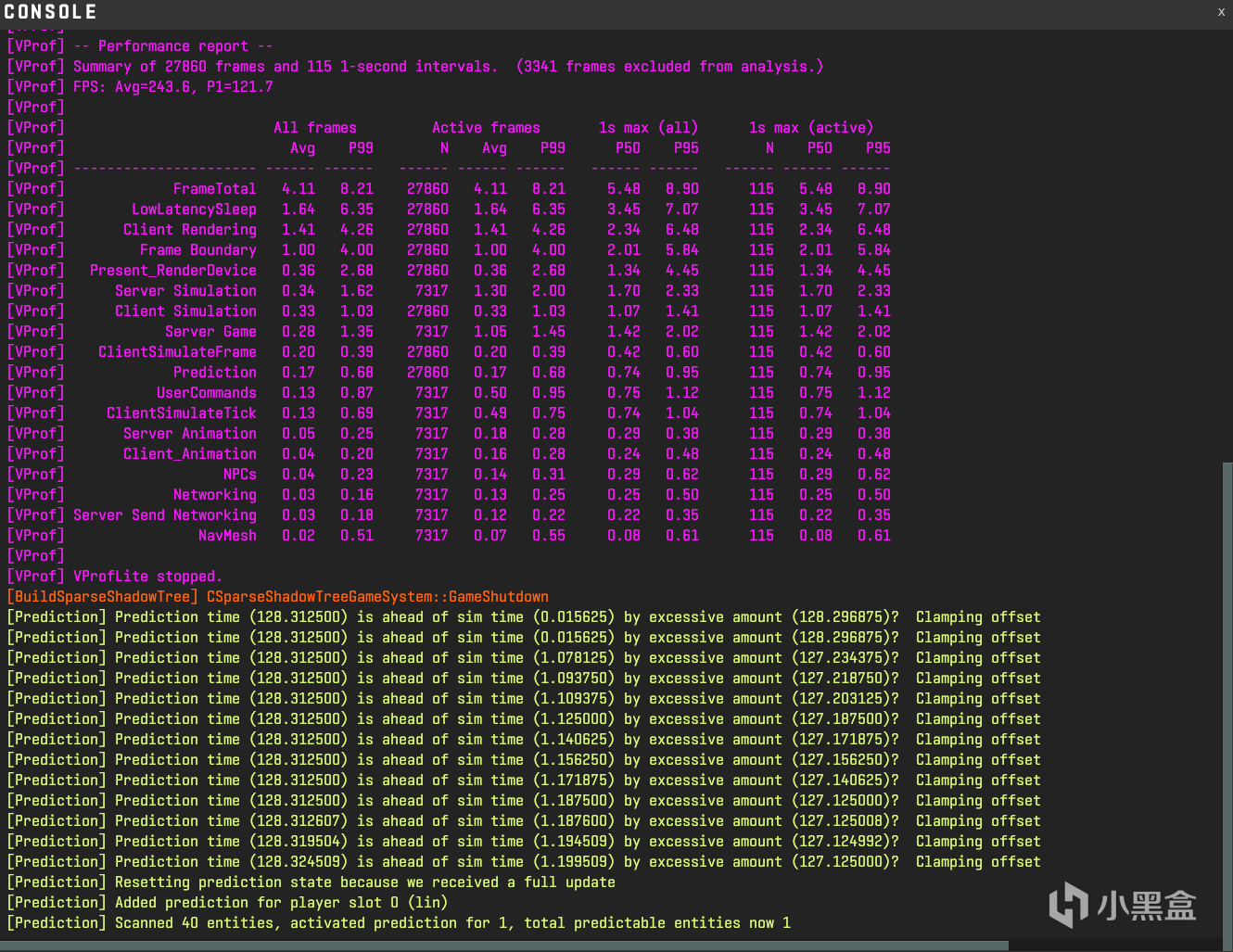Select the LowLatencySleep row label
Viewport: 1233px width, 952px height.
pos(194,209)
